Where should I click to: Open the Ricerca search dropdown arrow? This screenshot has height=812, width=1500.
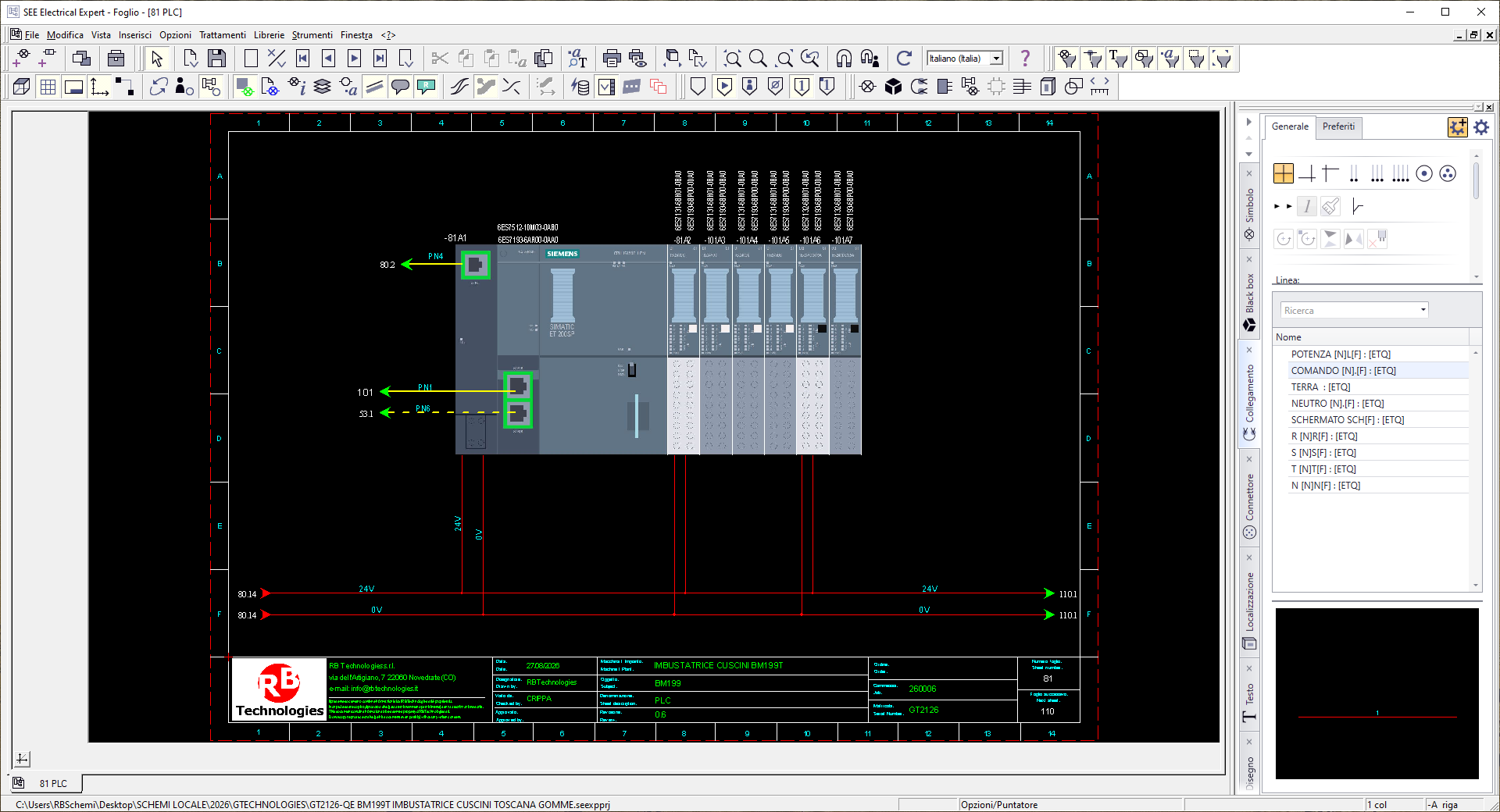1423,310
